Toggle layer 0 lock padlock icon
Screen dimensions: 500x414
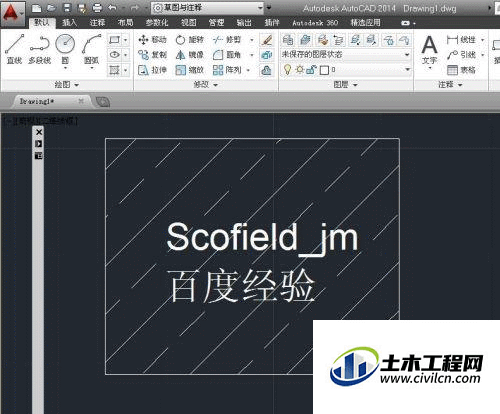(311, 70)
